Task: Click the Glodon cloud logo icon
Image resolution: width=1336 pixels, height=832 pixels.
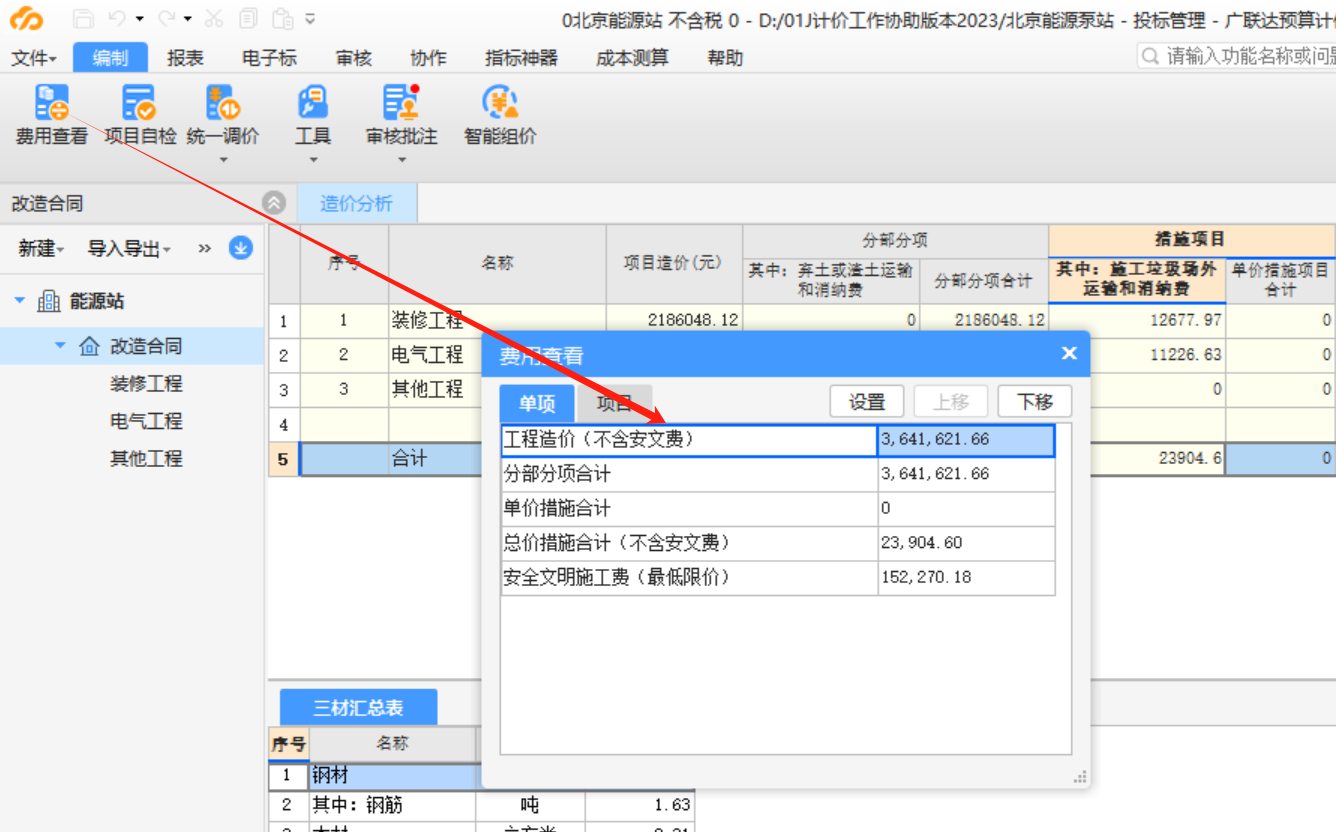Action: coord(27,18)
